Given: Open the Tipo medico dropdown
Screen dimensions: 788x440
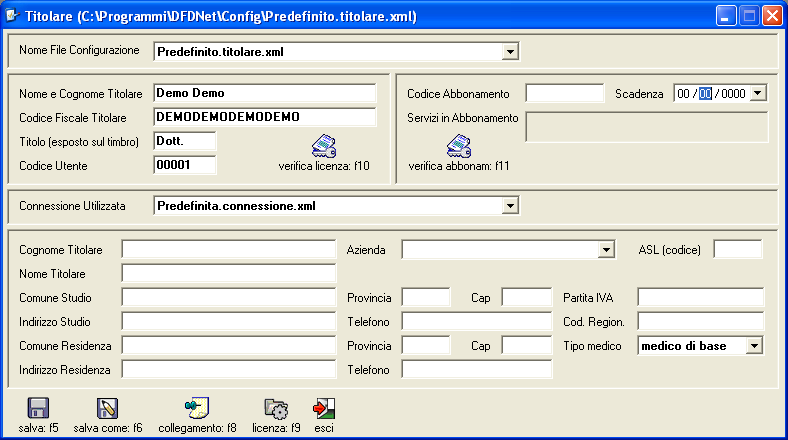Looking at the screenshot, I should click(x=754, y=346).
